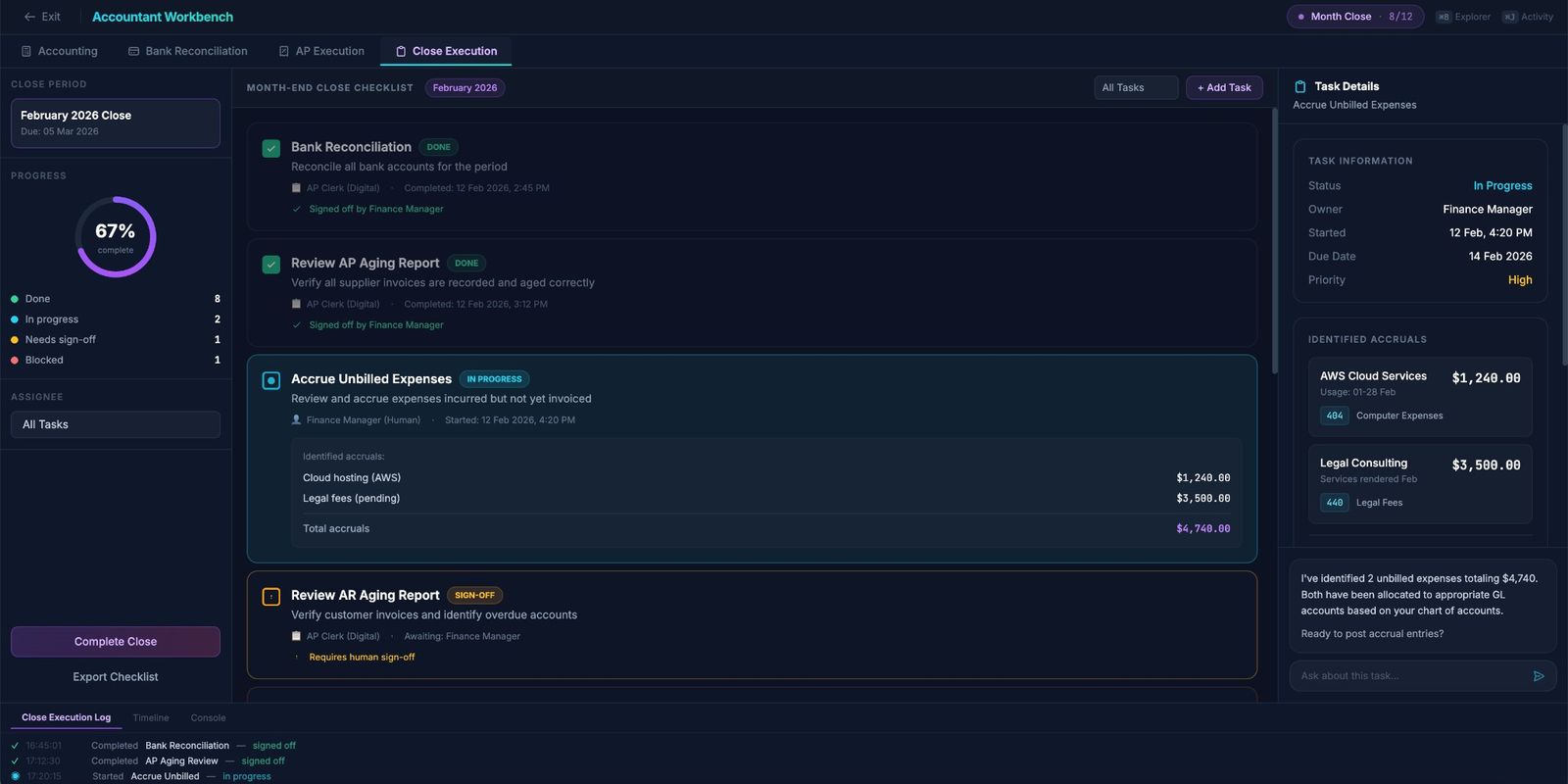Click Export Checklist link
This screenshot has width=1568, height=784.
pyautogui.click(x=116, y=677)
